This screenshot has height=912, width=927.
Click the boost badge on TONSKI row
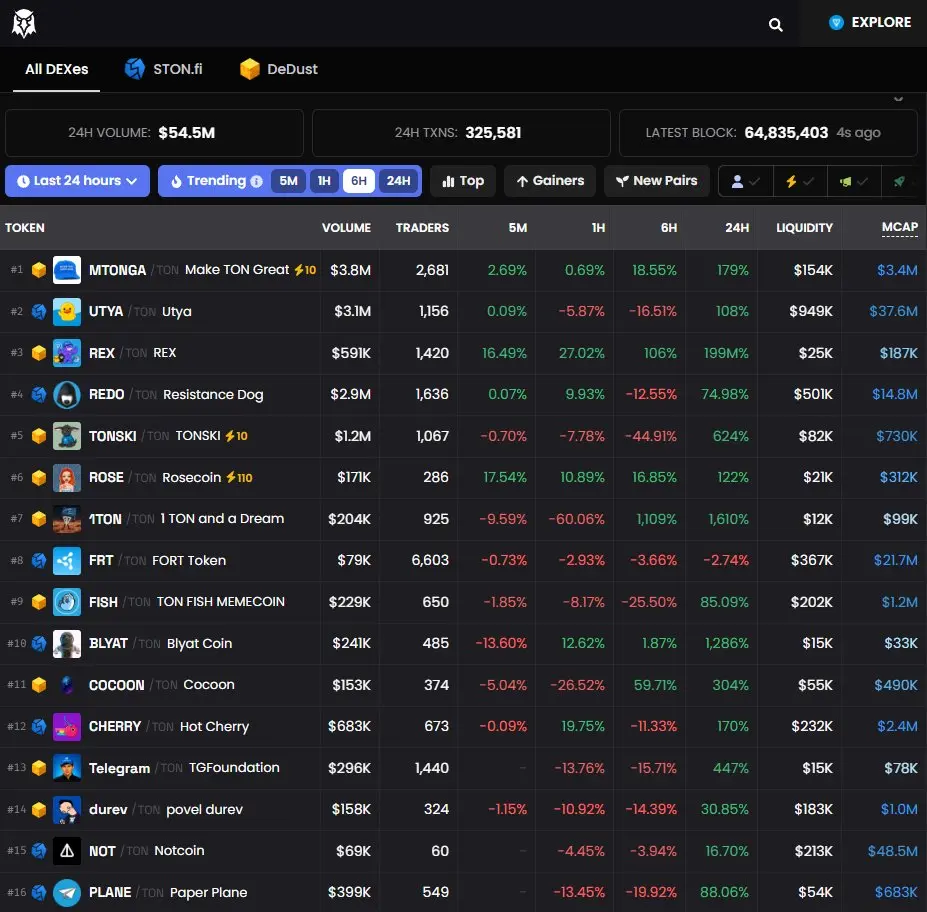pos(236,436)
